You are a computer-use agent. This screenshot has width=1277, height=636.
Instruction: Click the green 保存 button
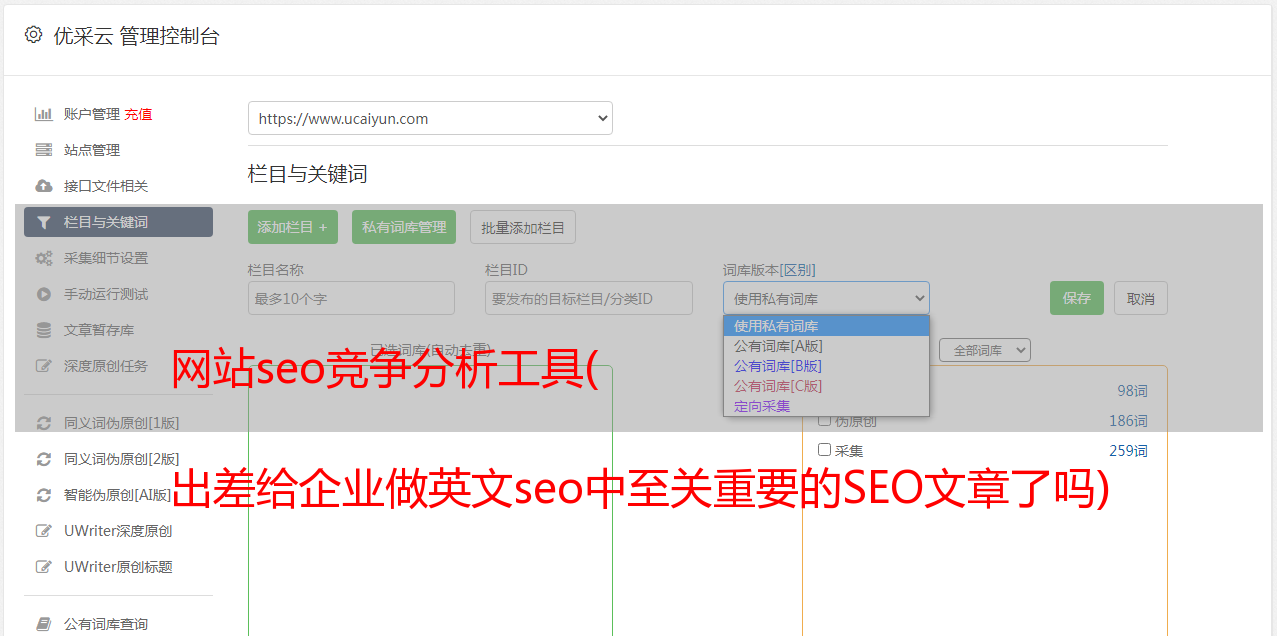click(x=1077, y=298)
